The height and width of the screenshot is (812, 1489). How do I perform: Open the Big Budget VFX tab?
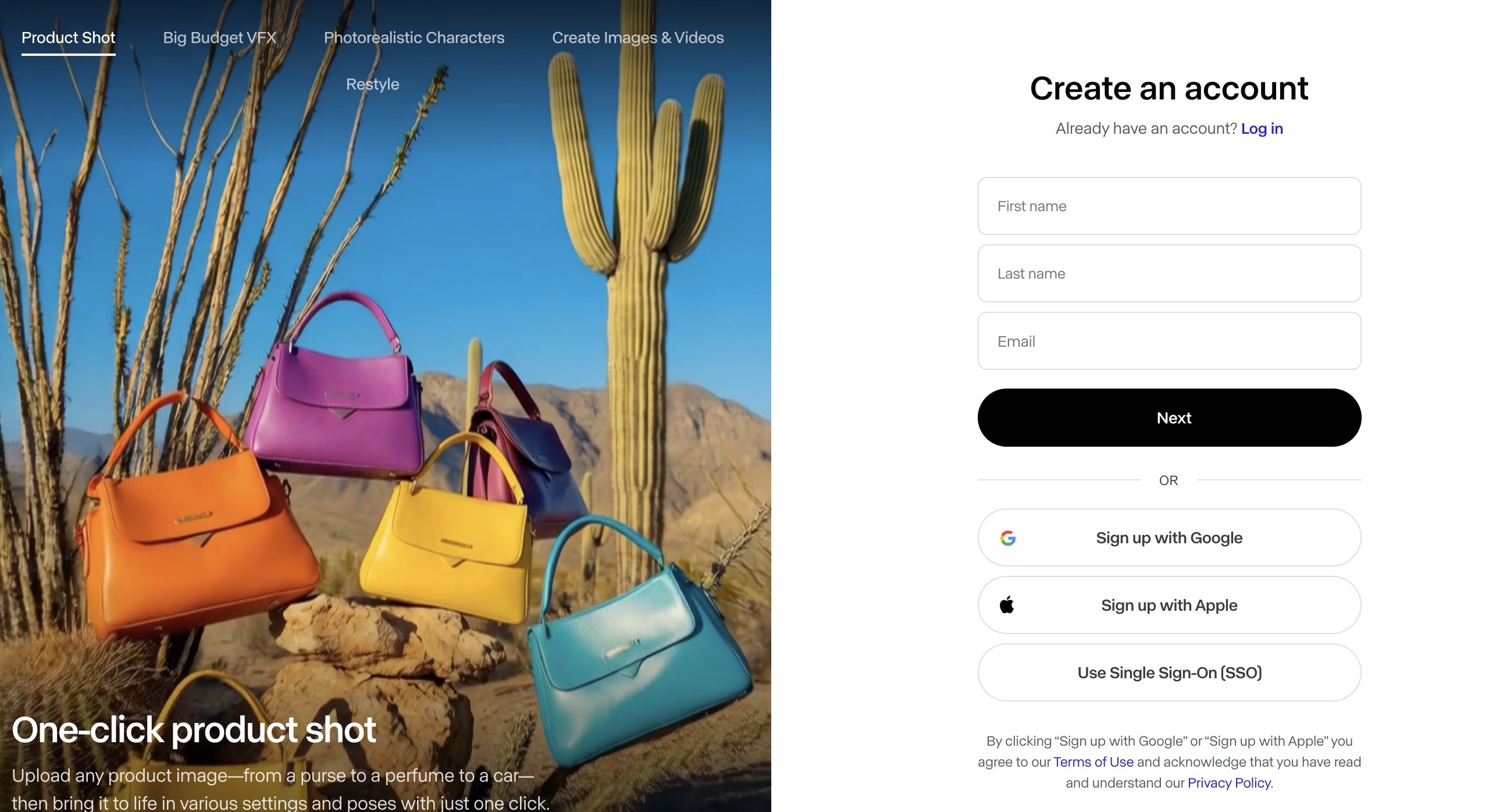pyautogui.click(x=219, y=38)
